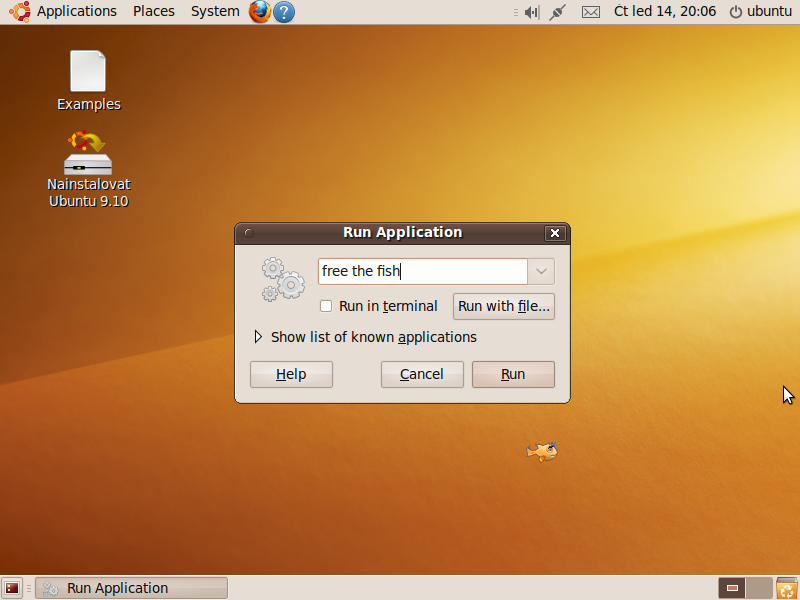This screenshot has height=600, width=800.
Task: Click the Show Desktop button in bottom panel
Action: tap(12, 588)
